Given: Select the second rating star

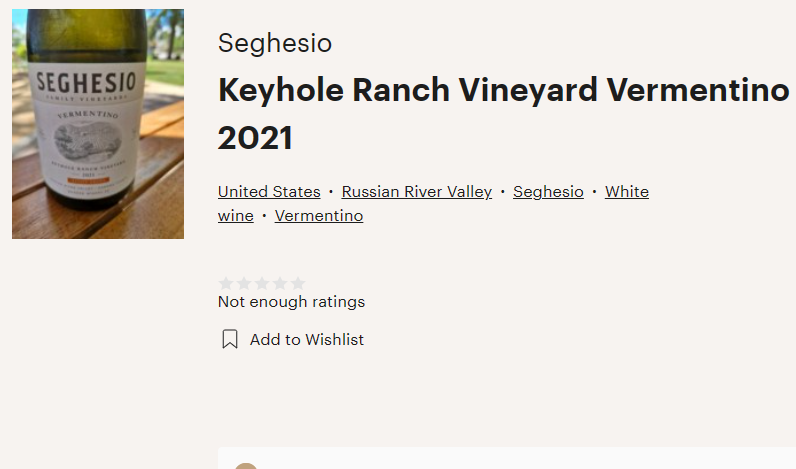Looking at the screenshot, I should tap(244, 283).
